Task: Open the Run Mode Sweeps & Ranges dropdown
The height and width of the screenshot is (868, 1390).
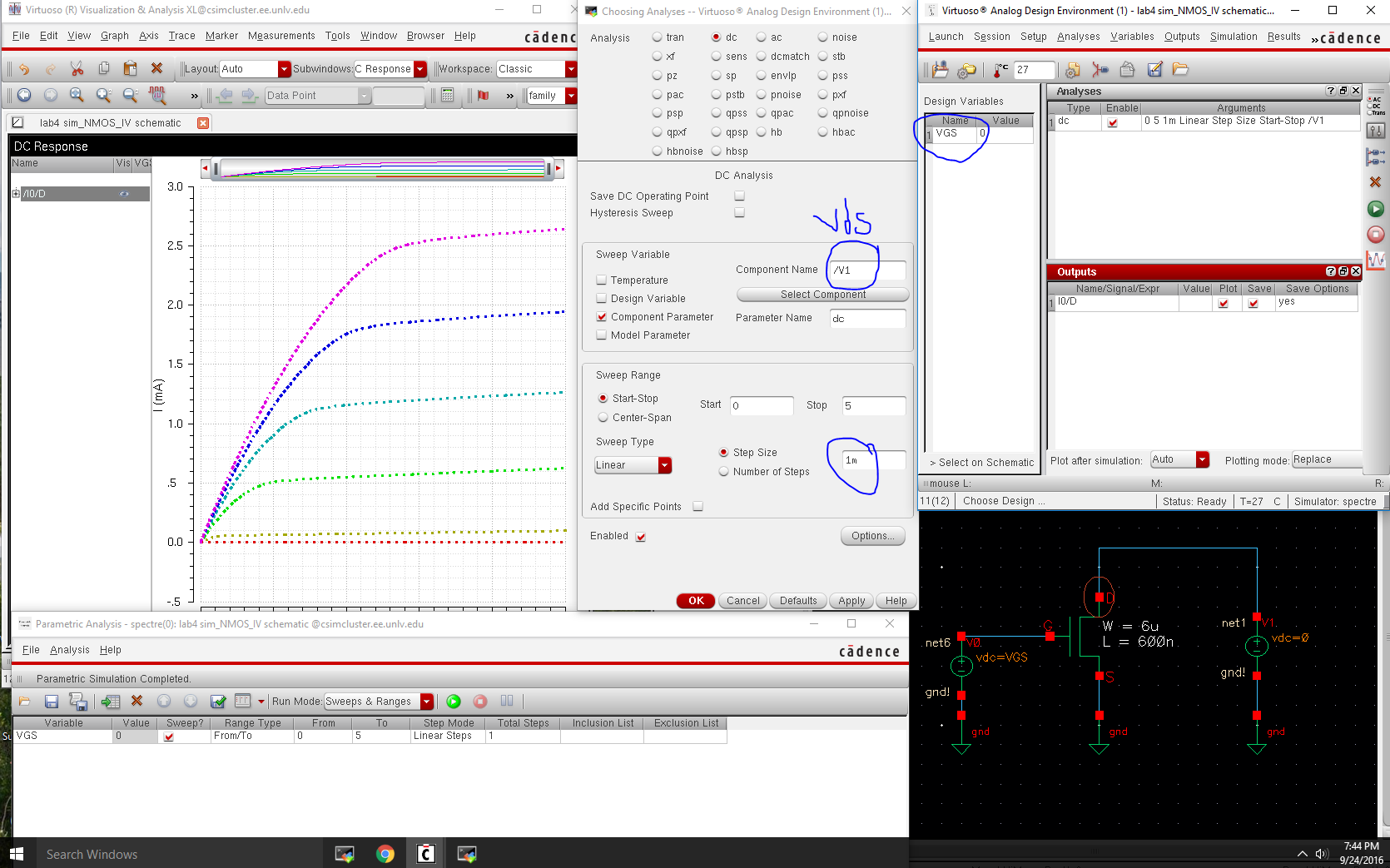Action: pos(427,702)
